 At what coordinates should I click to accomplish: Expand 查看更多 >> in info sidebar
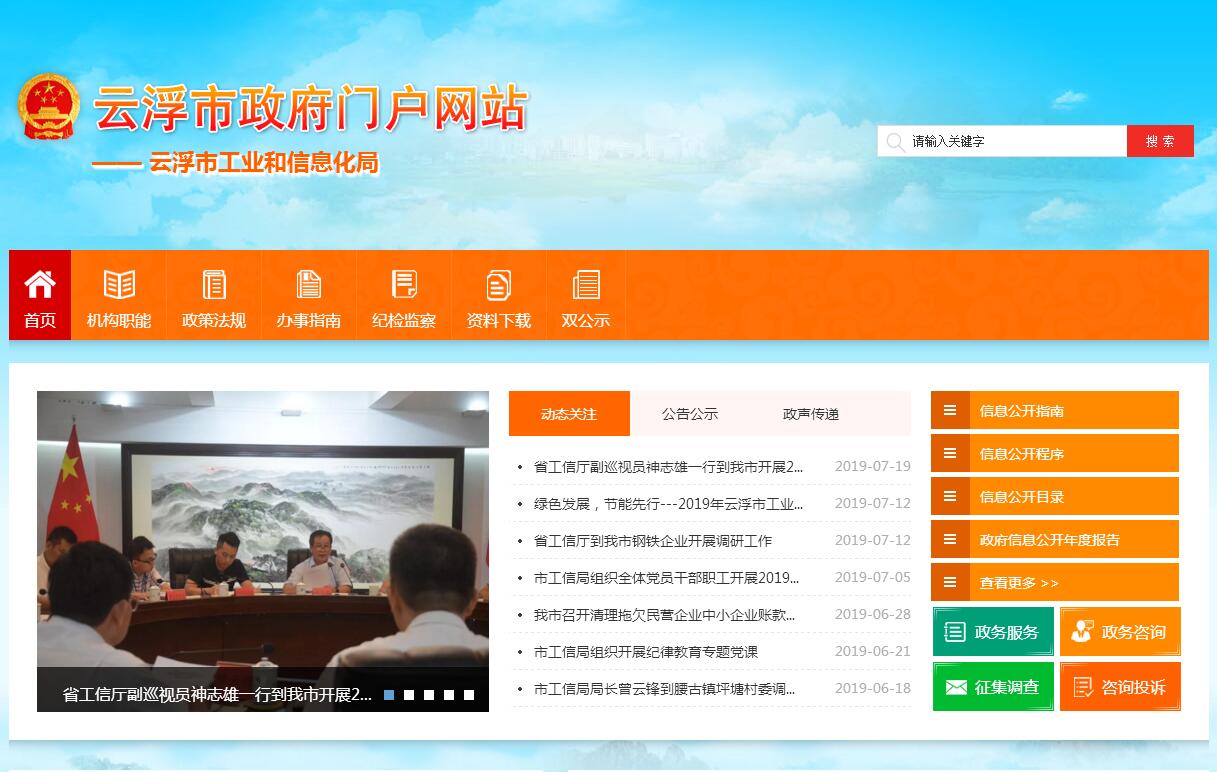(x=1054, y=583)
